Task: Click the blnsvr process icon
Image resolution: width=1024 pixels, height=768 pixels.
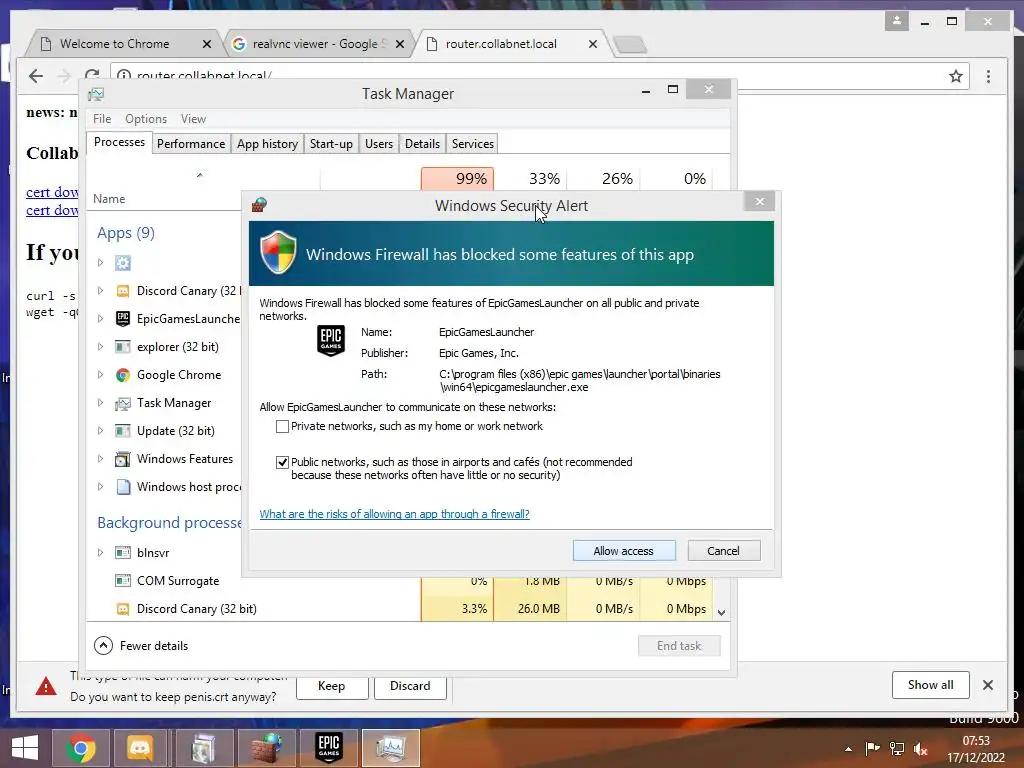Action: 123,552
